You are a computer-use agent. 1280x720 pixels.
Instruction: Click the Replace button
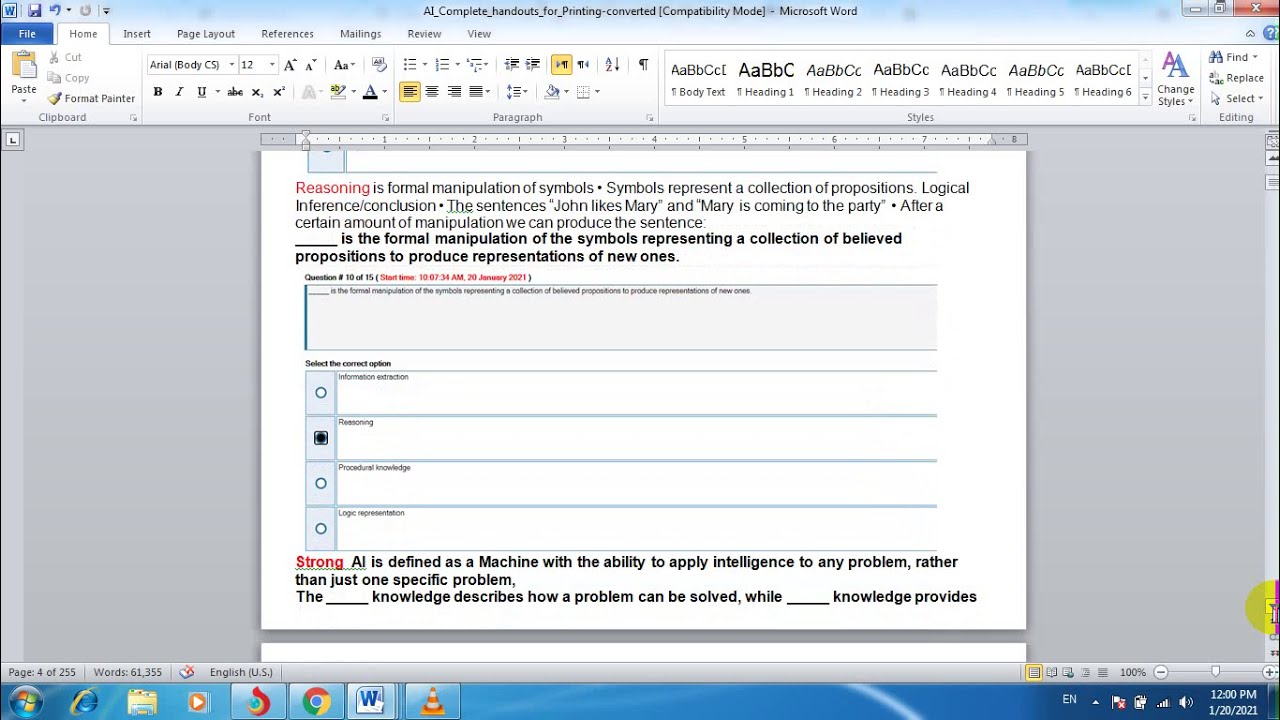[x=1236, y=78]
